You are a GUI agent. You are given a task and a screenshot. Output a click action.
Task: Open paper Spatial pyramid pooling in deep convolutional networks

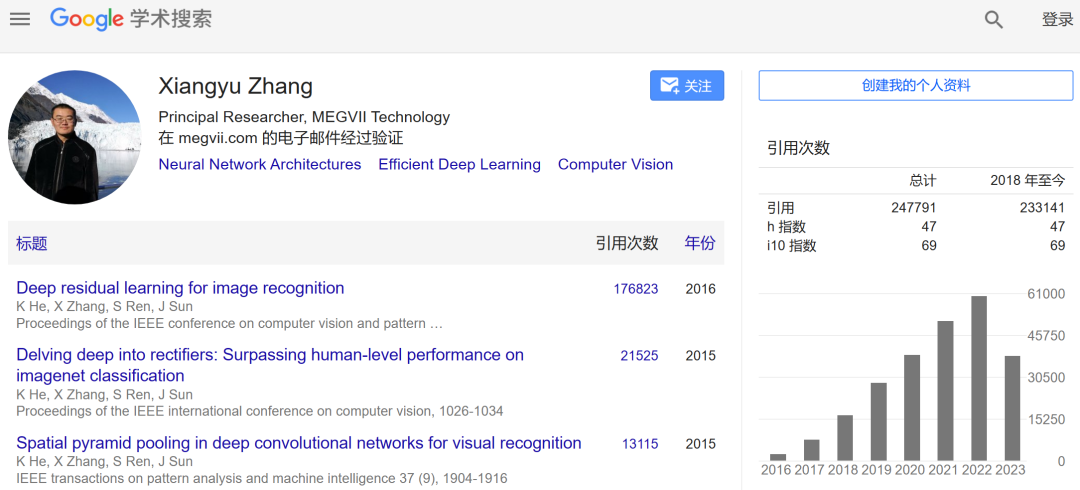(x=298, y=443)
